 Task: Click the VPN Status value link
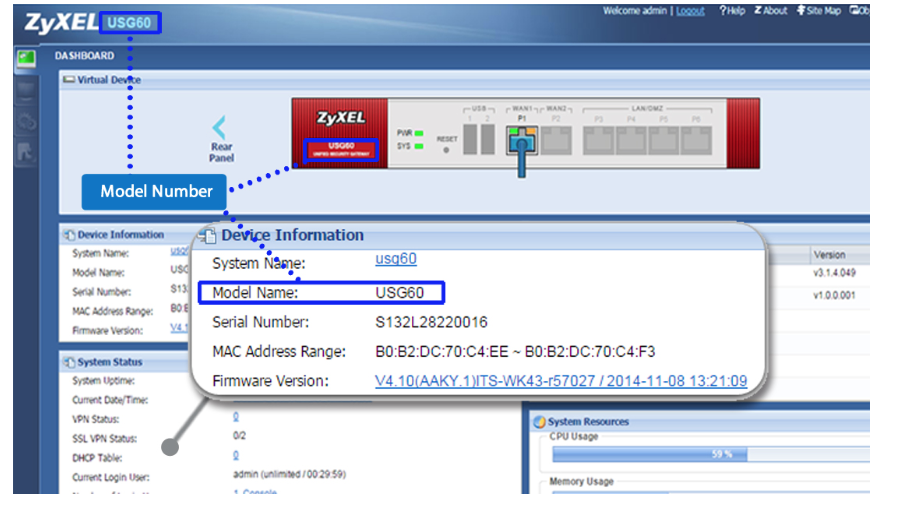[236, 416]
